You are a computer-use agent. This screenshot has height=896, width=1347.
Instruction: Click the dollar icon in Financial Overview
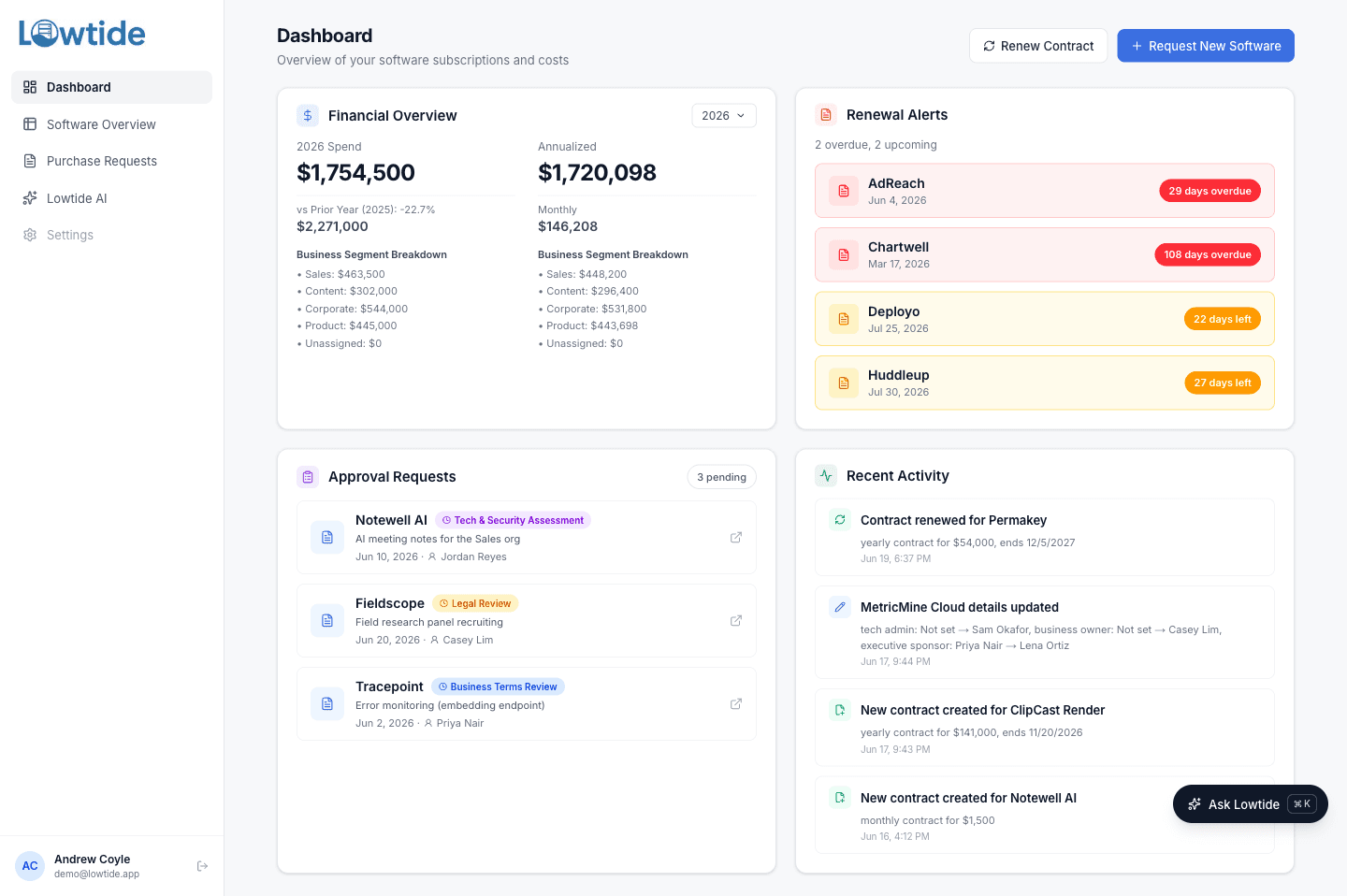click(x=308, y=115)
